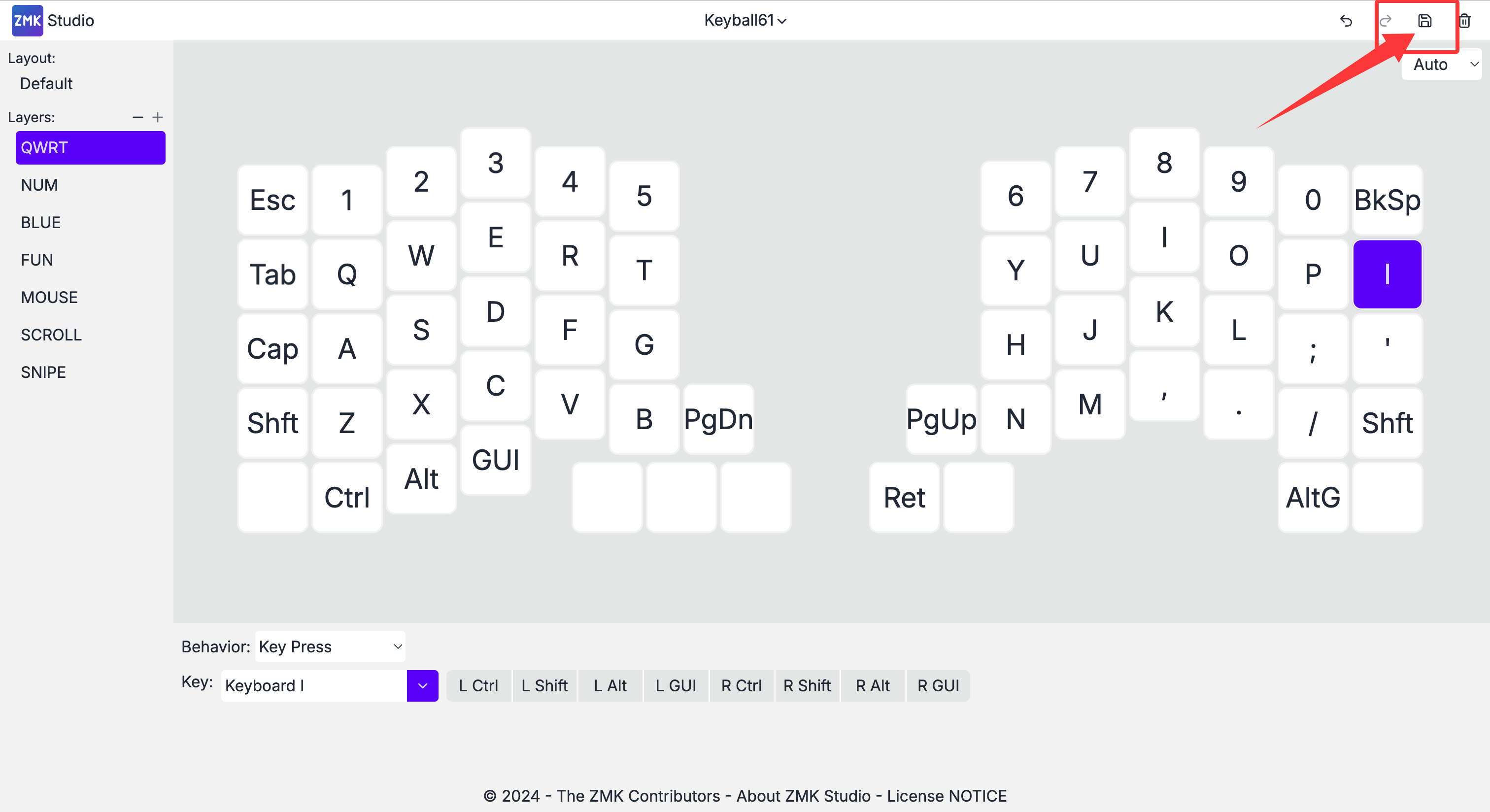Click the trash discard icon

pos(1464,21)
